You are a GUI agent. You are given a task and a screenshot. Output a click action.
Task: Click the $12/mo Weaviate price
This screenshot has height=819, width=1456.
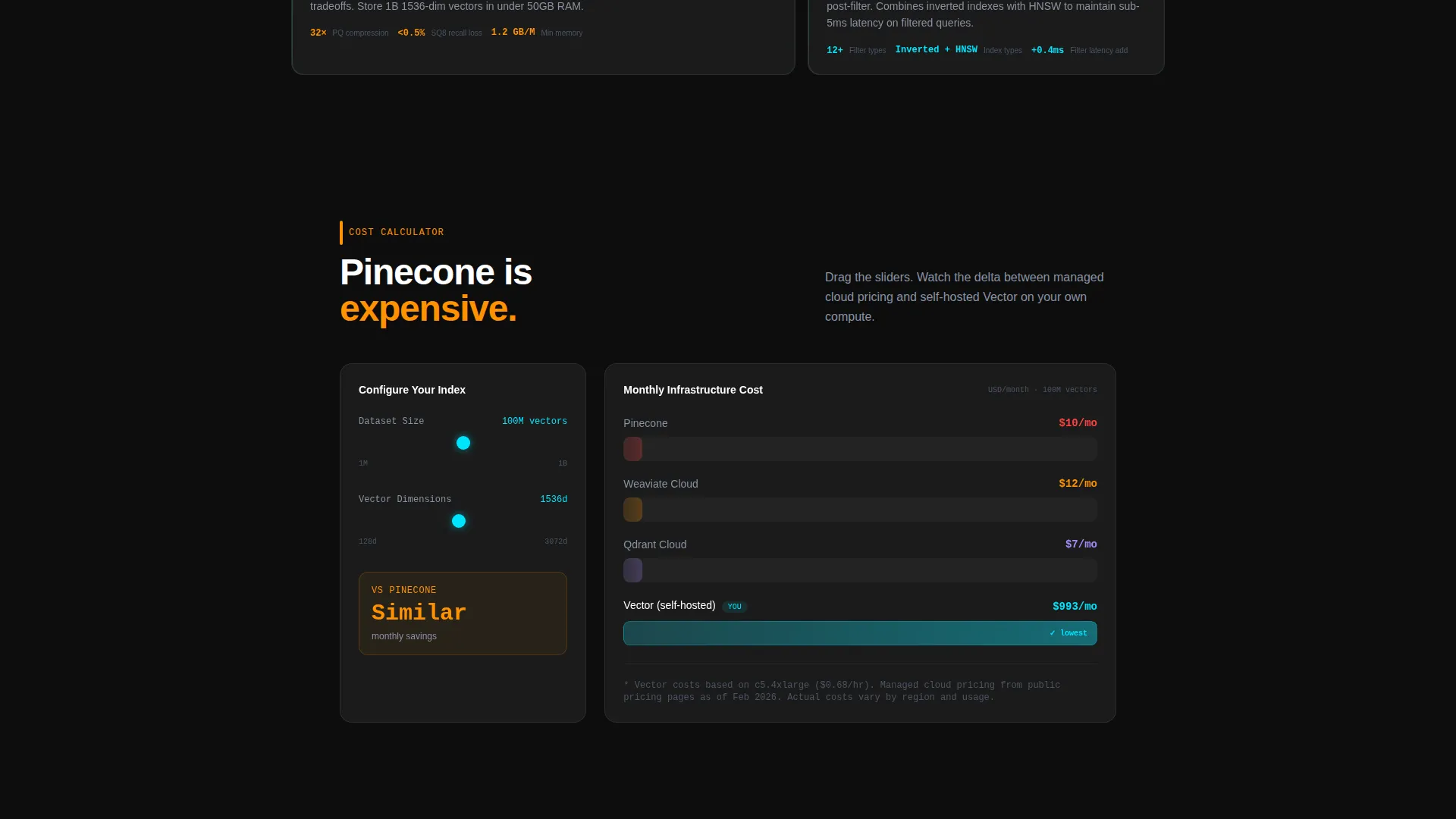point(1078,484)
